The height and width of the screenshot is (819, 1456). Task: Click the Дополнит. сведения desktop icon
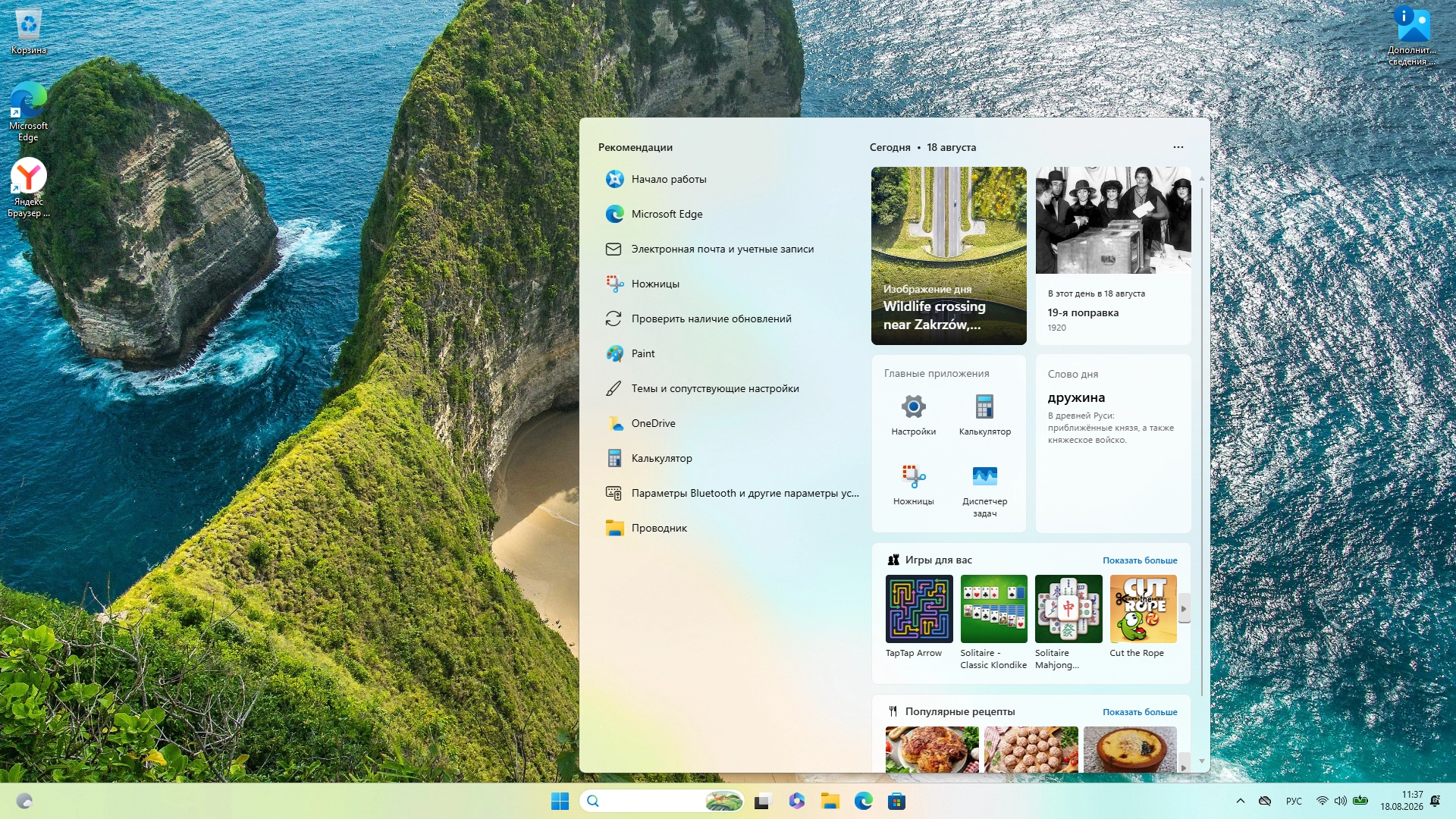pos(1412,36)
